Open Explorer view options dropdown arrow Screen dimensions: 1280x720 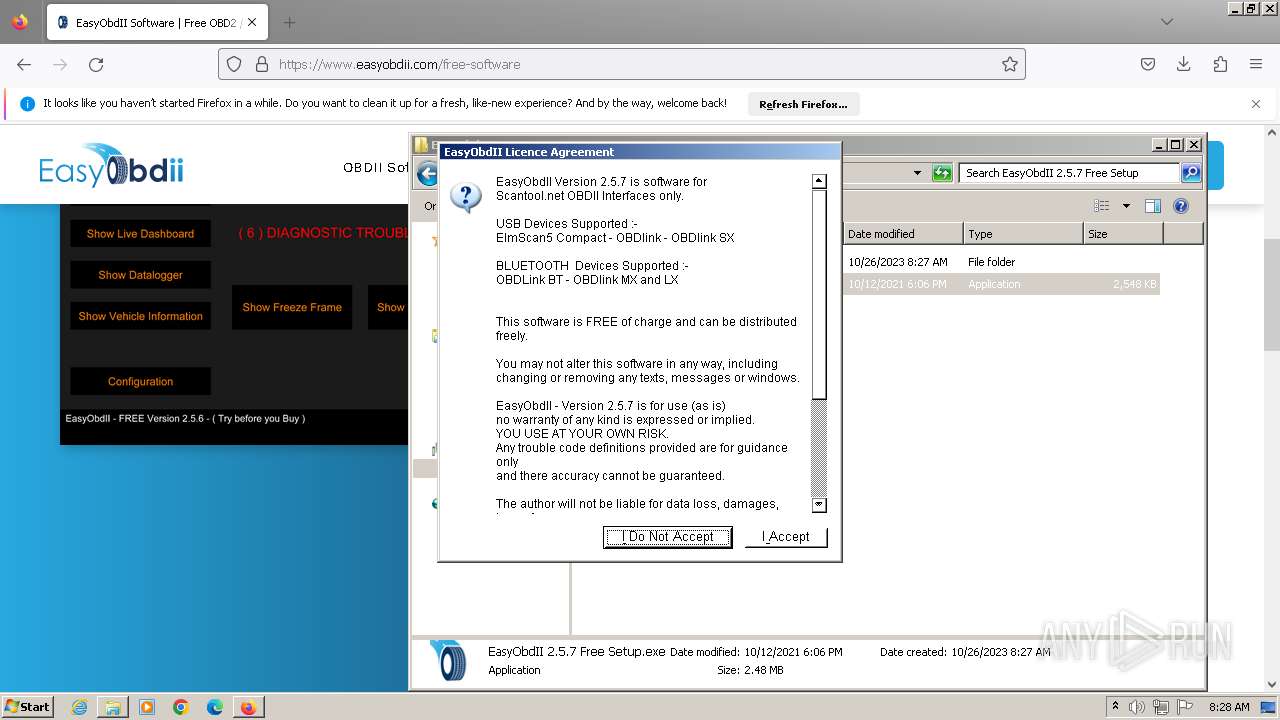(1126, 206)
